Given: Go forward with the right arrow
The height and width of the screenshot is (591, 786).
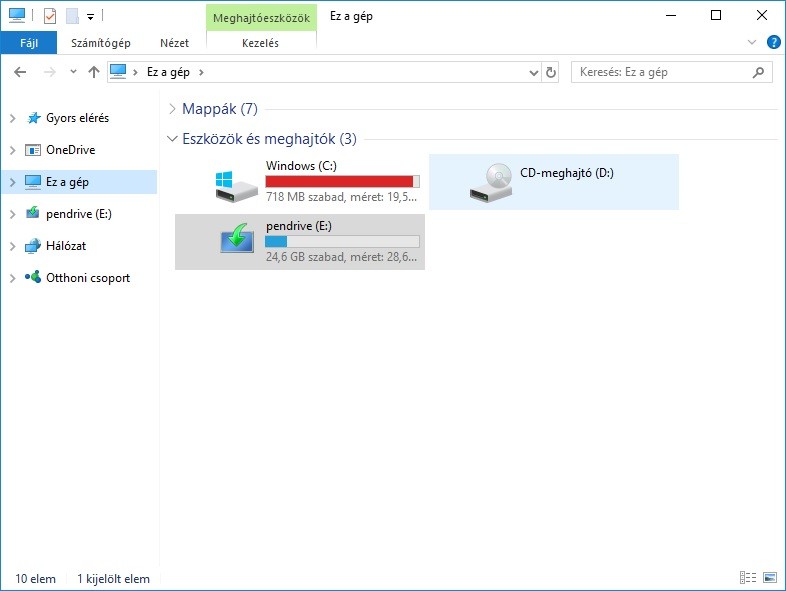Looking at the screenshot, I should point(50,72).
